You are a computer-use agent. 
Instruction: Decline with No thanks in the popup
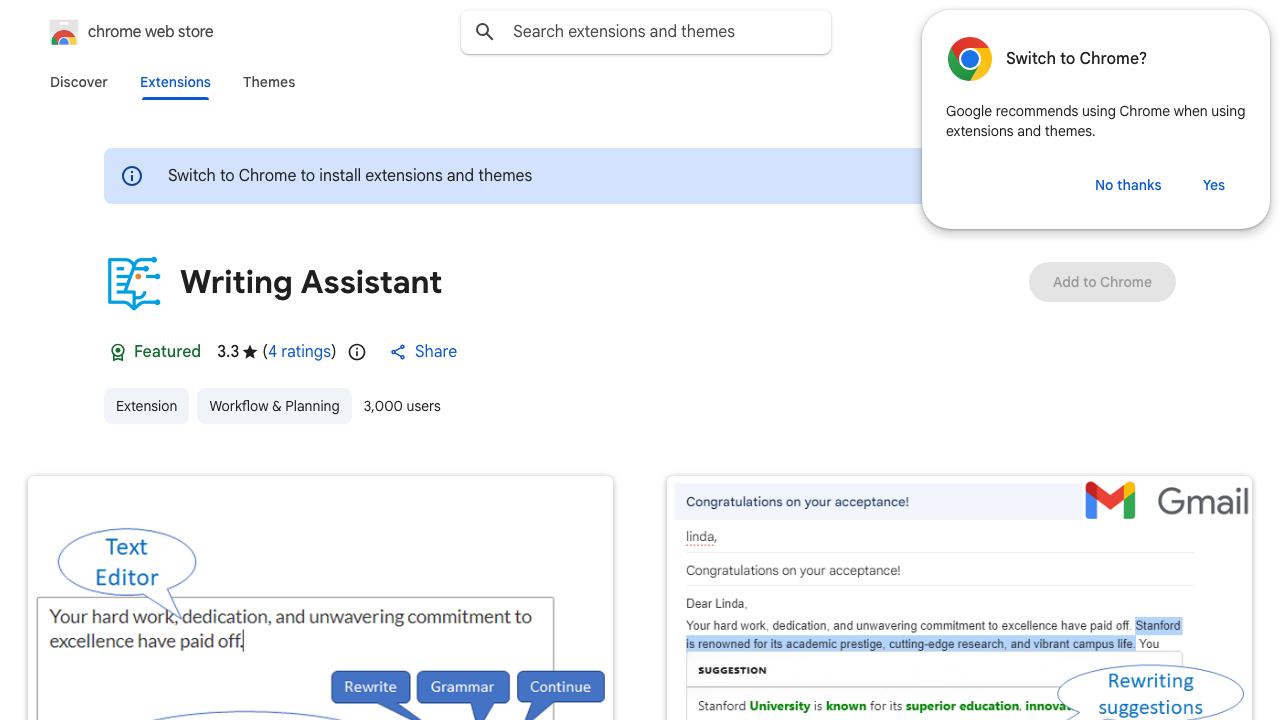(1128, 185)
